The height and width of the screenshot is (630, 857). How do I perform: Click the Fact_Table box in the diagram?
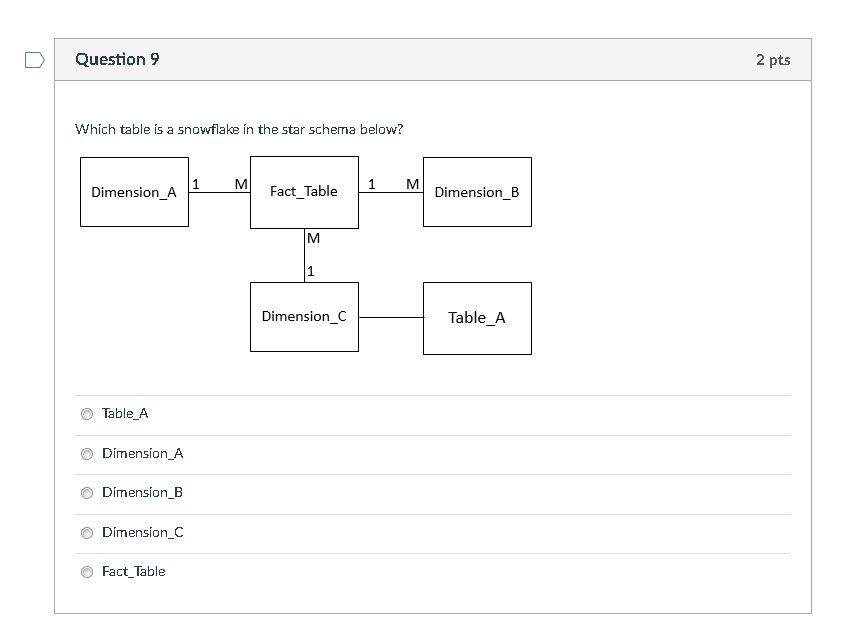pos(304,192)
